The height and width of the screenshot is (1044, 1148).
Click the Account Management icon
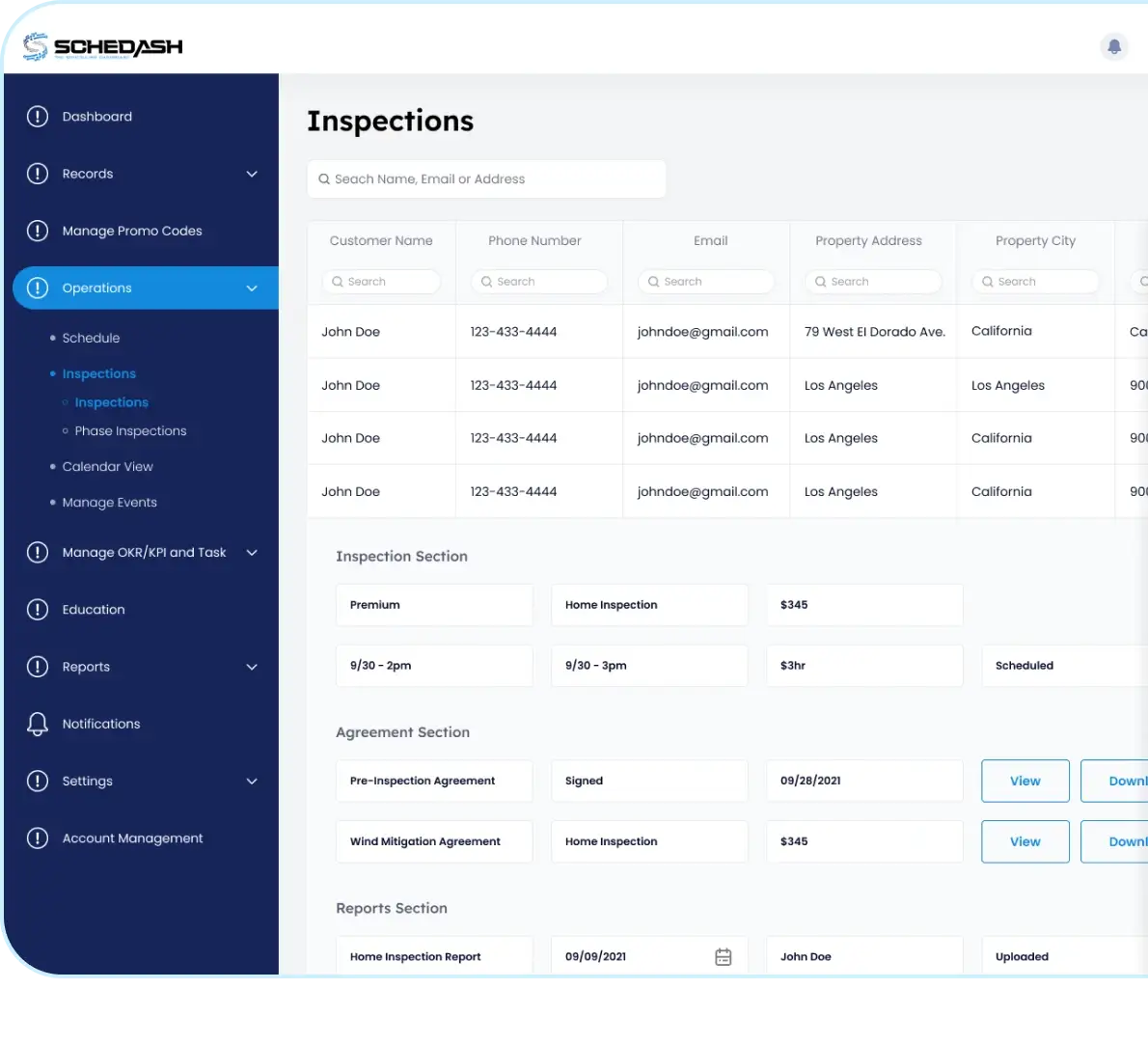coord(38,838)
